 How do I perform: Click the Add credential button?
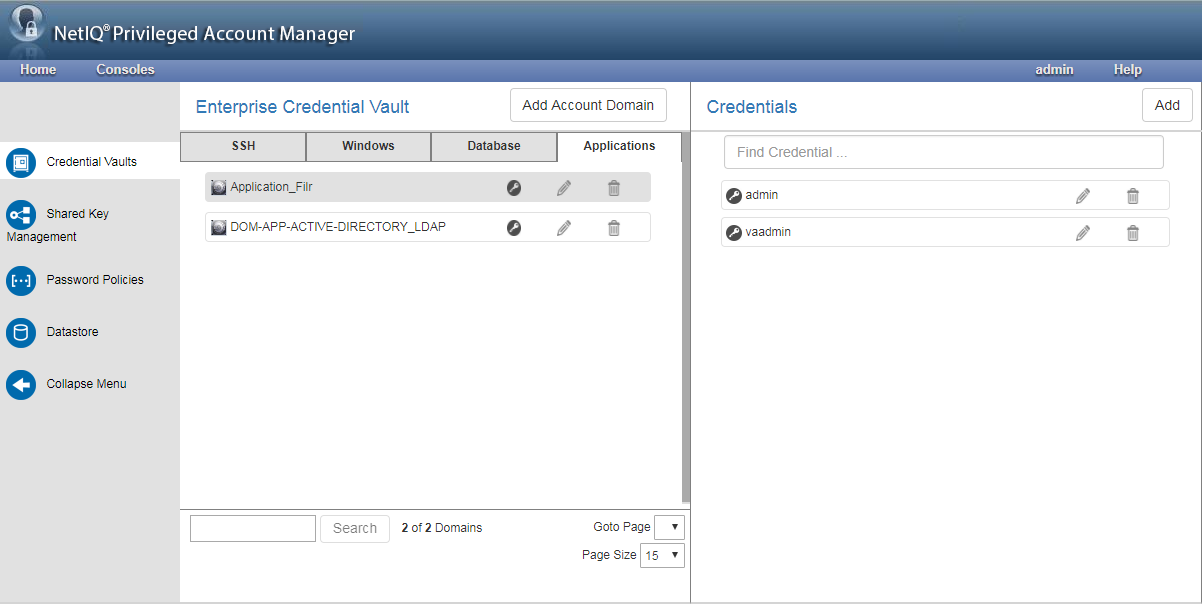tap(1167, 105)
